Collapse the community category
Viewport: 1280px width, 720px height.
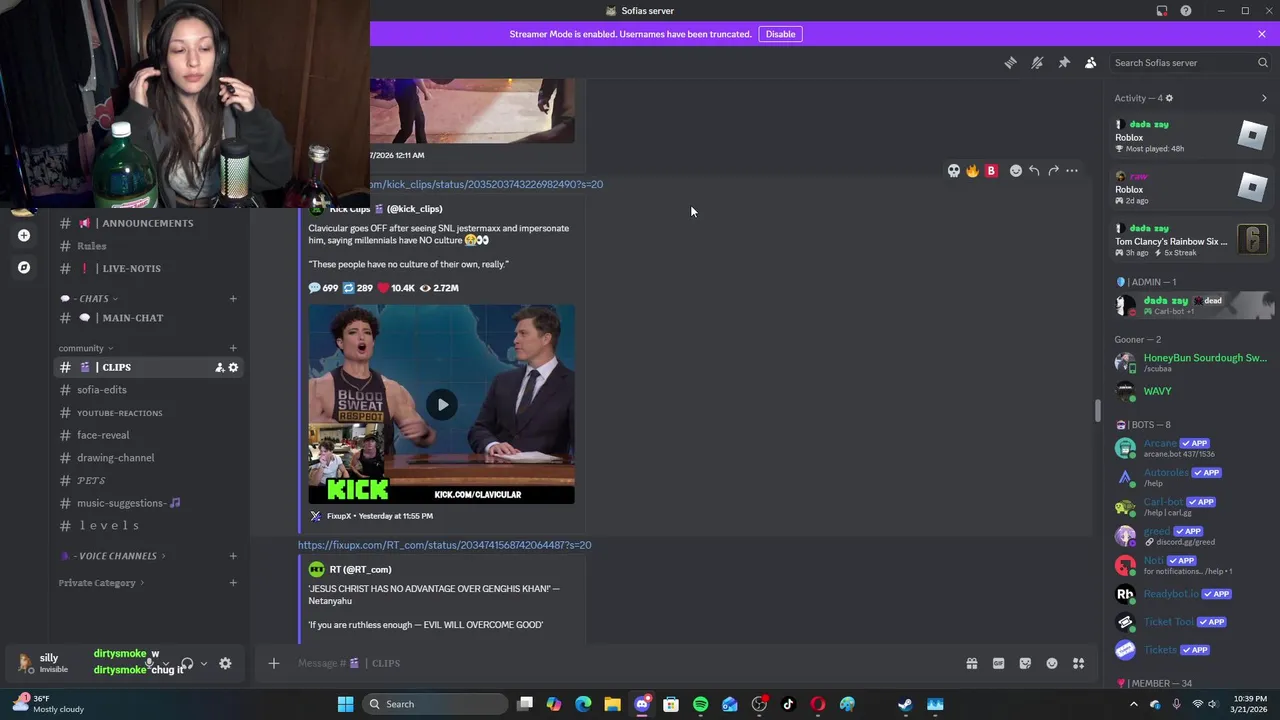(86, 348)
